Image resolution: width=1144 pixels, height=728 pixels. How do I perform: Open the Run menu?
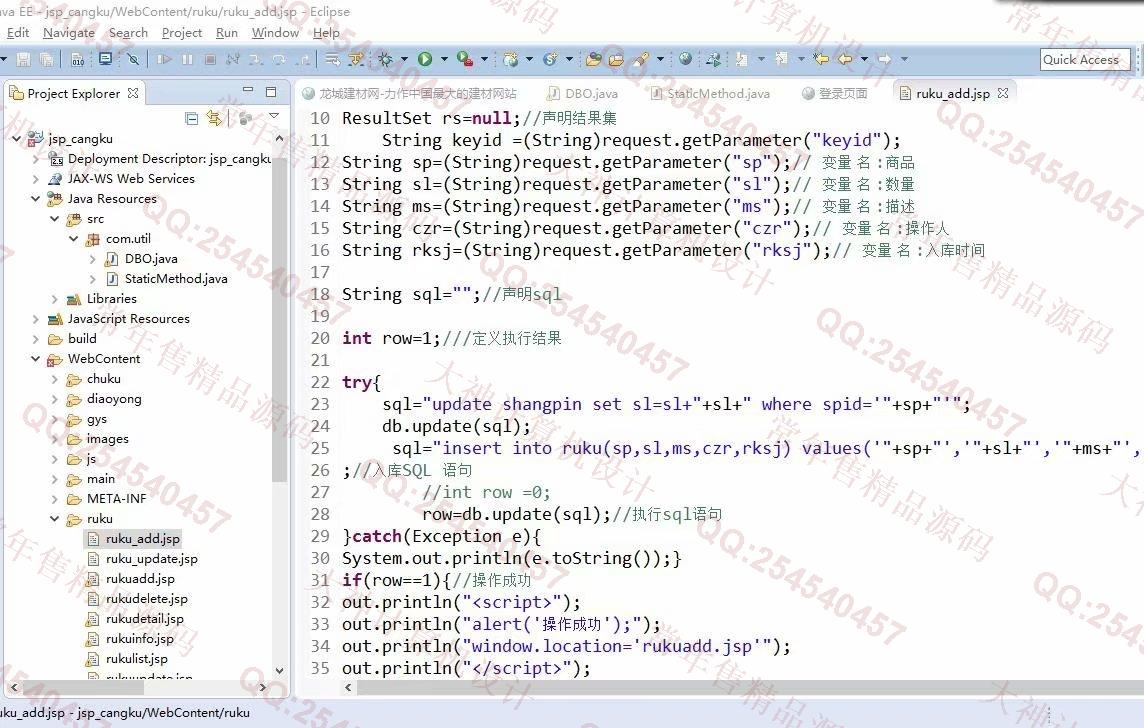(x=227, y=33)
